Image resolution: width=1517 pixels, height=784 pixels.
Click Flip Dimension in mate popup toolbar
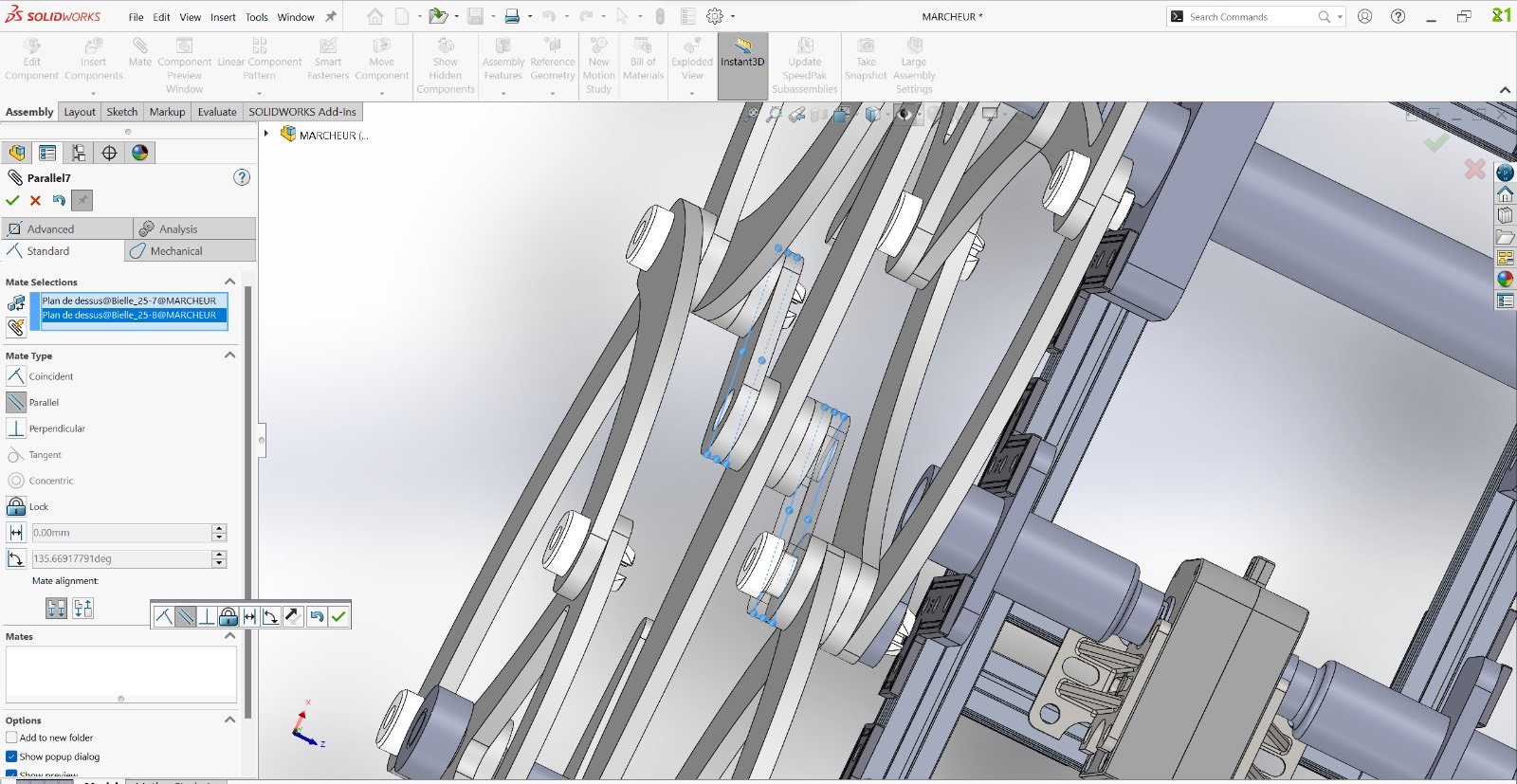point(293,616)
